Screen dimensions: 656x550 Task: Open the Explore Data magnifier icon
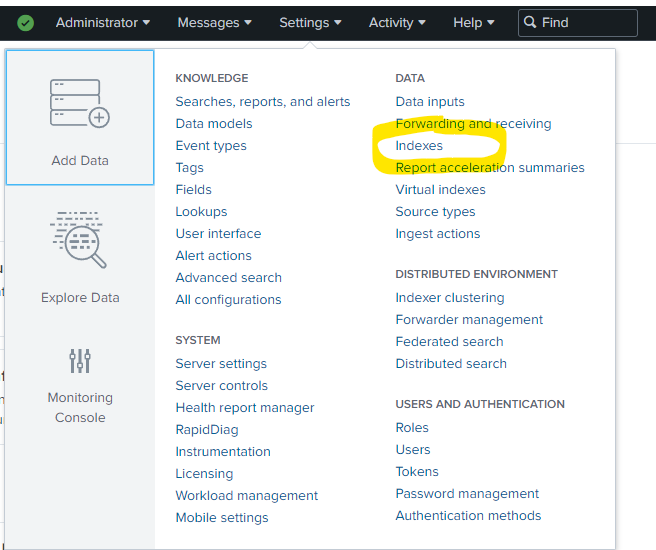point(78,240)
